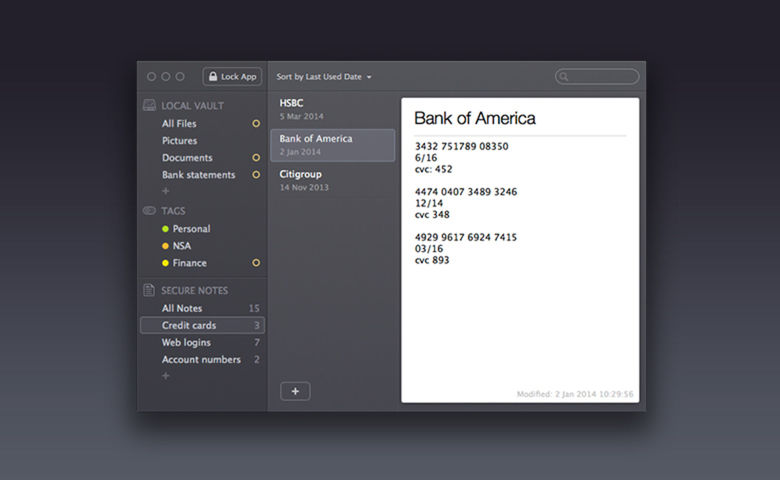Click the card number 3432 751789 08350
The image size is (780, 480).
[462, 146]
